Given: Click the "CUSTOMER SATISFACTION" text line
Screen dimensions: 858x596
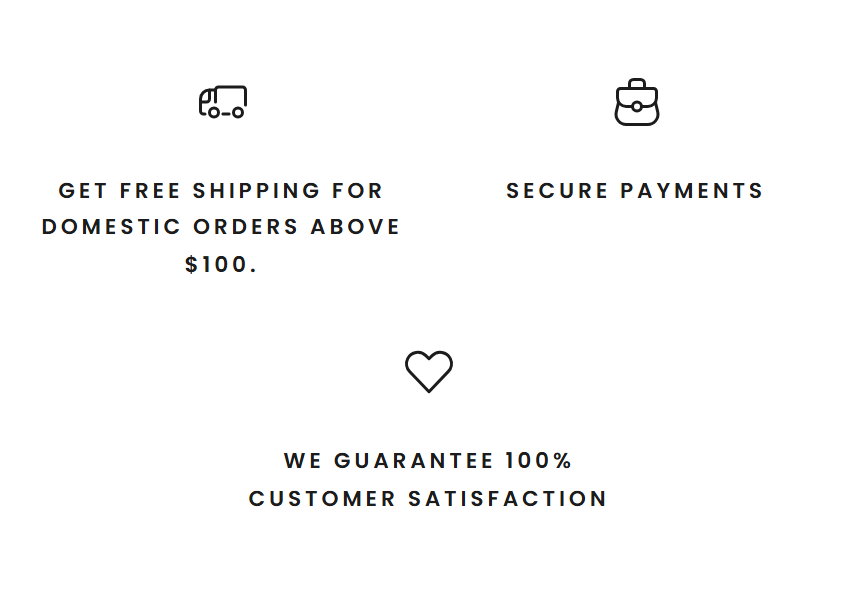Looking at the screenshot, I should 428,498.
